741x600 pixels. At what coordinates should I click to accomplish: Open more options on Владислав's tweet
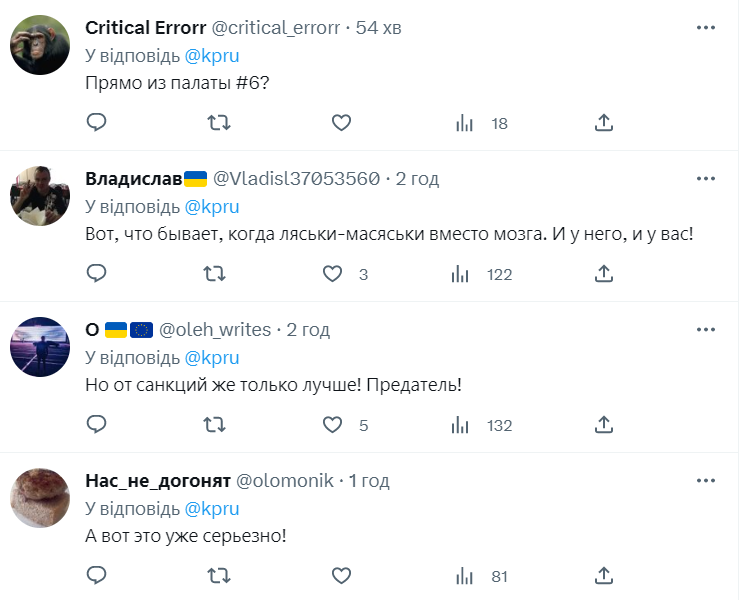tap(706, 178)
